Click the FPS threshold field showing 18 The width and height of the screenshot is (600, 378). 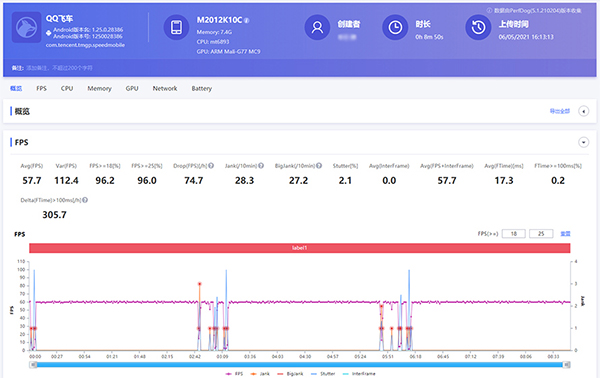click(x=514, y=234)
